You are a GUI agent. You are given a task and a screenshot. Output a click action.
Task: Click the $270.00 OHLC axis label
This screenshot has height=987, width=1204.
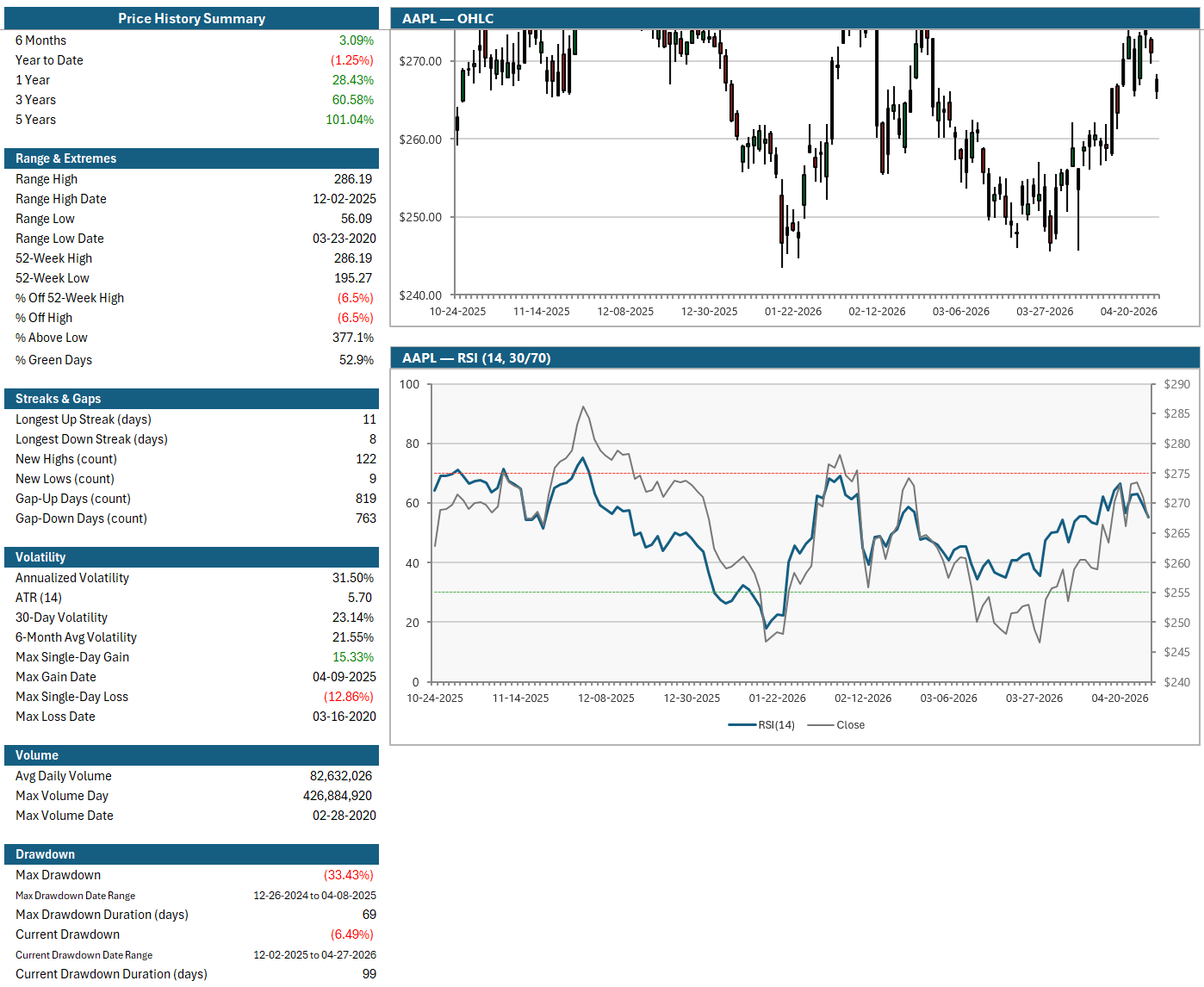pos(420,61)
